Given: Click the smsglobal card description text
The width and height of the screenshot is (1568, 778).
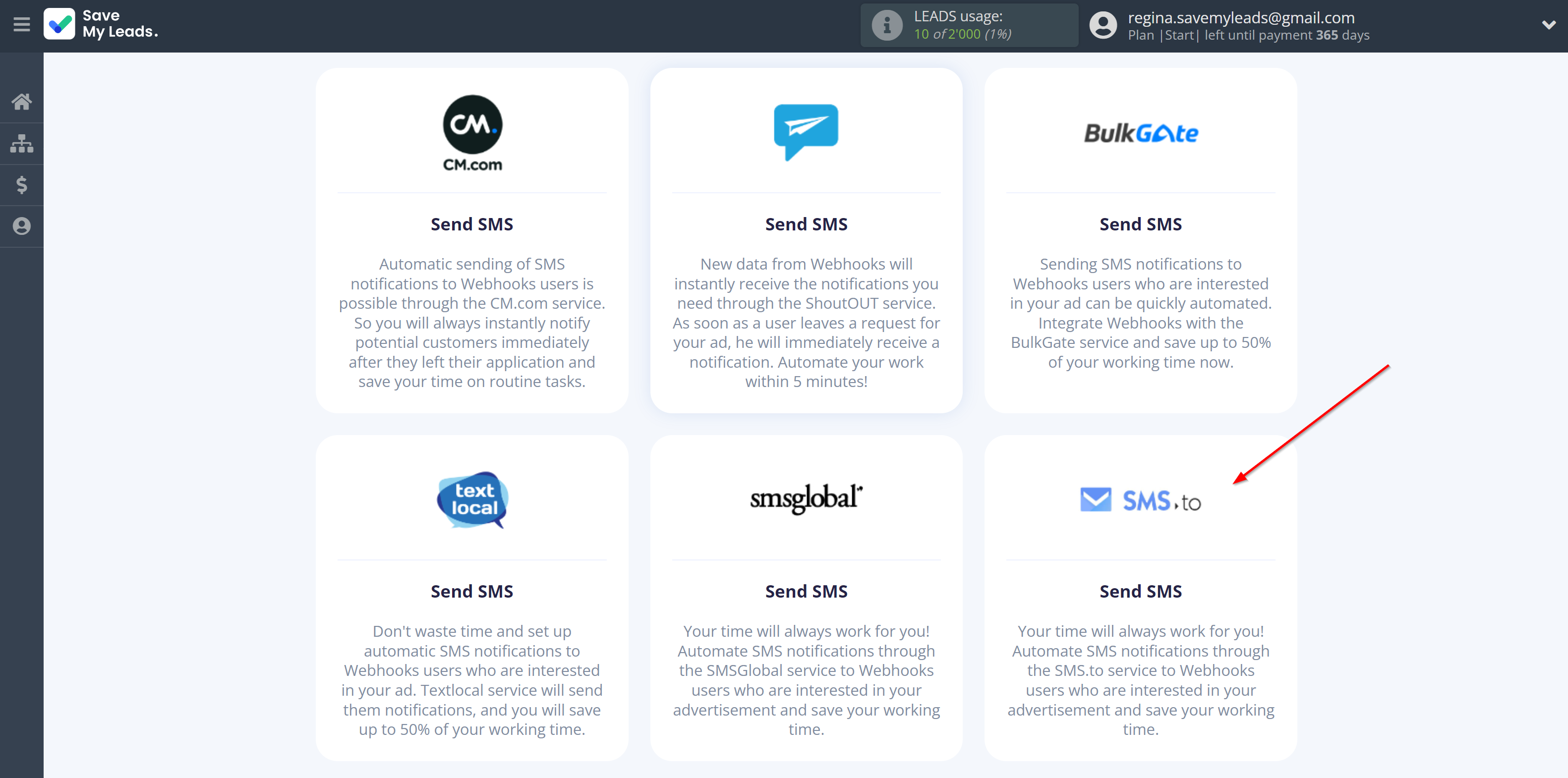Looking at the screenshot, I should pyautogui.click(x=805, y=680).
